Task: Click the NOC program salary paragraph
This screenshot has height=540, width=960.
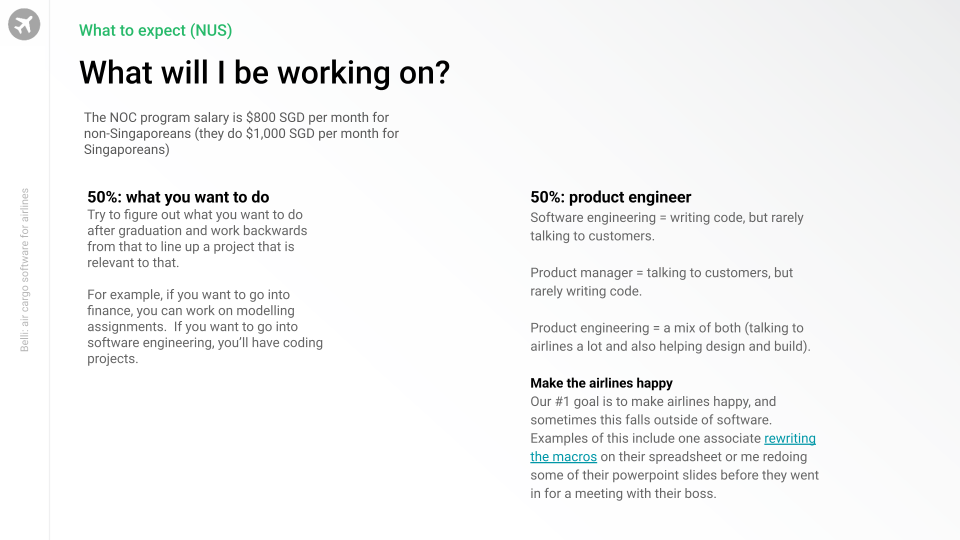Action: [241, 133]
